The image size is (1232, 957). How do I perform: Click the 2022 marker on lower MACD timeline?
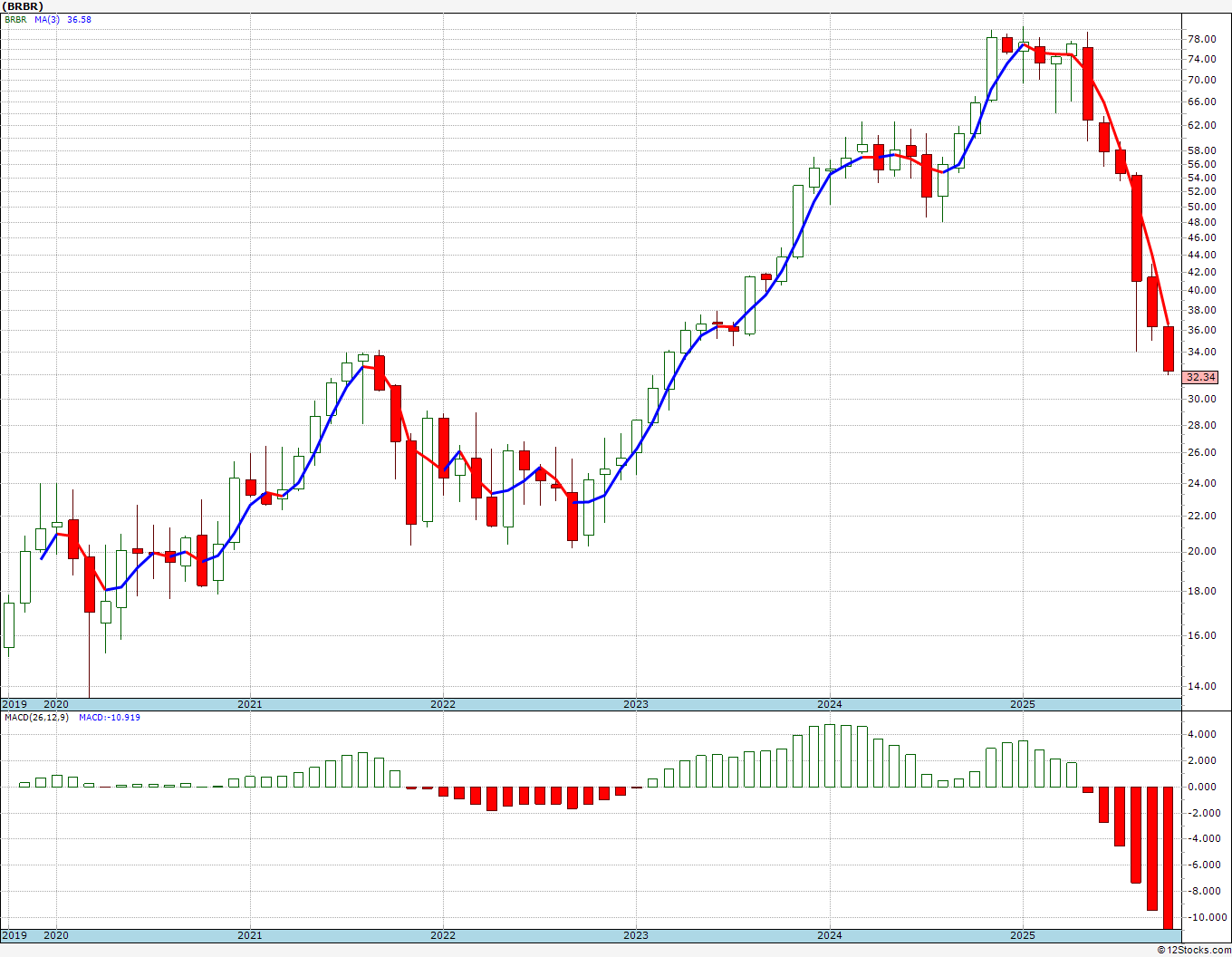click(443, 935)
